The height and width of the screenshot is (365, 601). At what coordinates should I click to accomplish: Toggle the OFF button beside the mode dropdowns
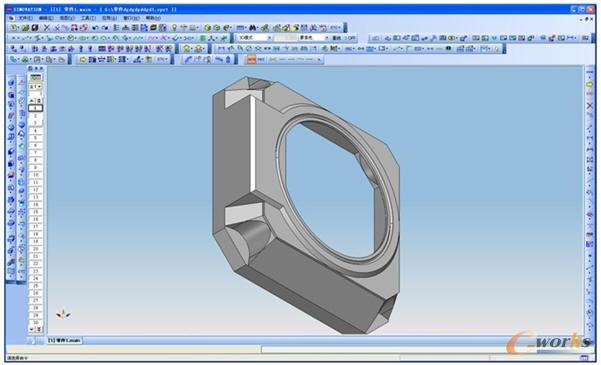(x=351, y=38)
